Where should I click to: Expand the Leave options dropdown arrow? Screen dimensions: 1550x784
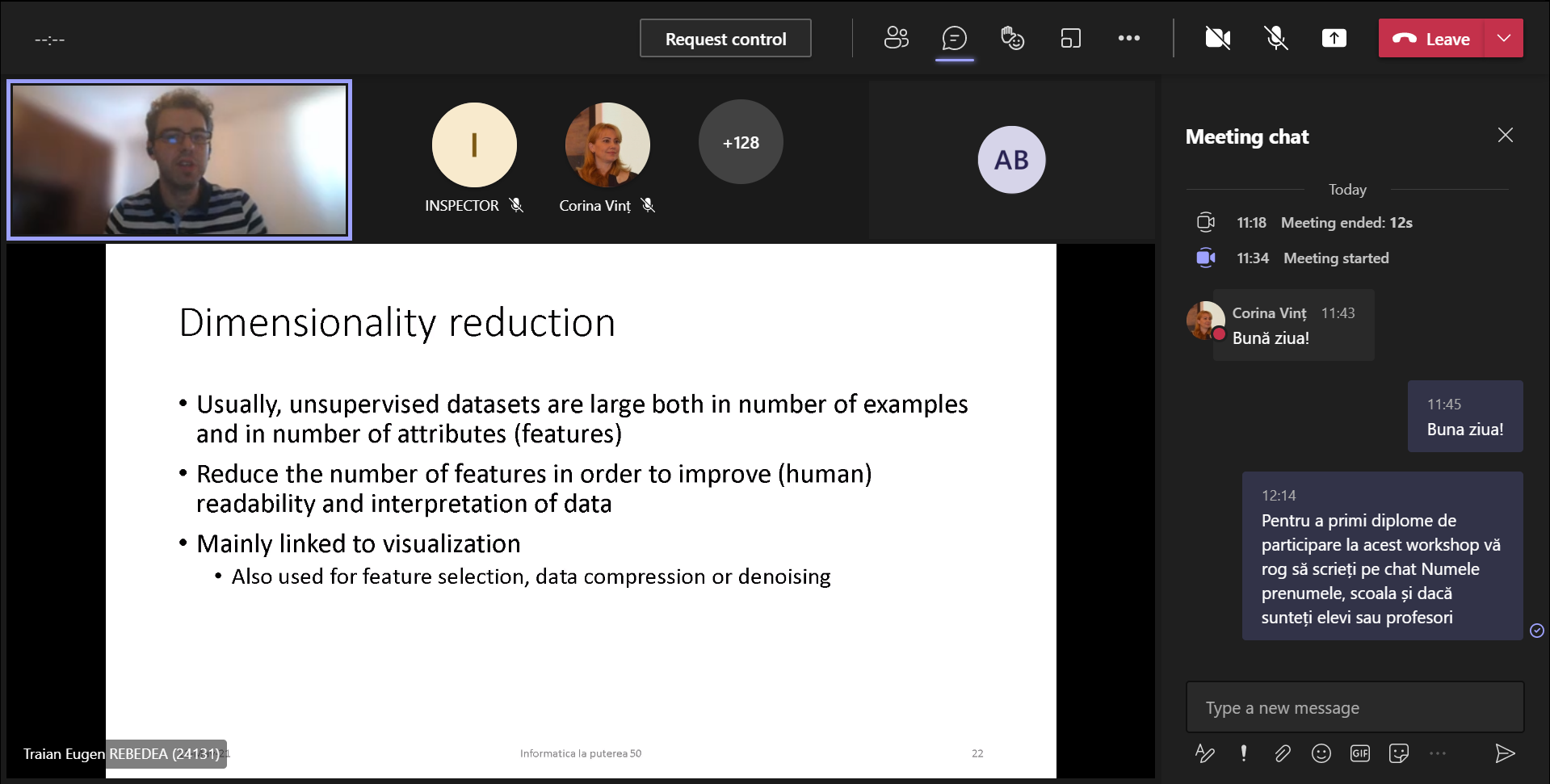pyautogui.click(x=1503, y=38)
